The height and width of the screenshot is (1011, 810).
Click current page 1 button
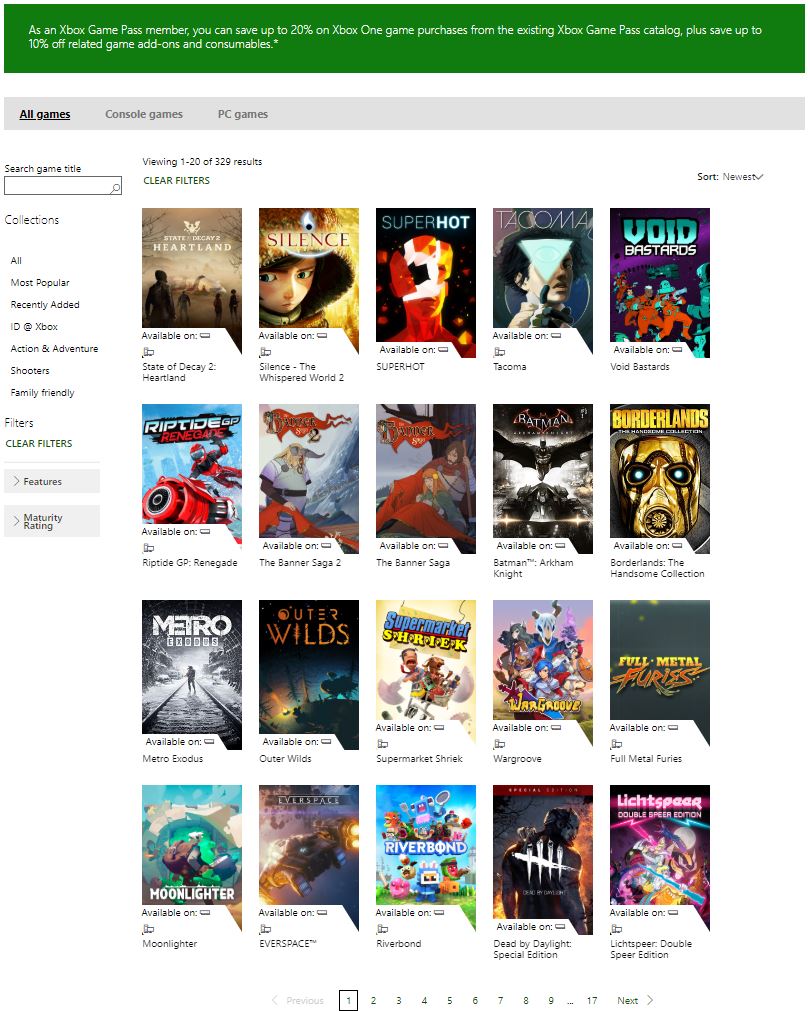coord(348,1000)
